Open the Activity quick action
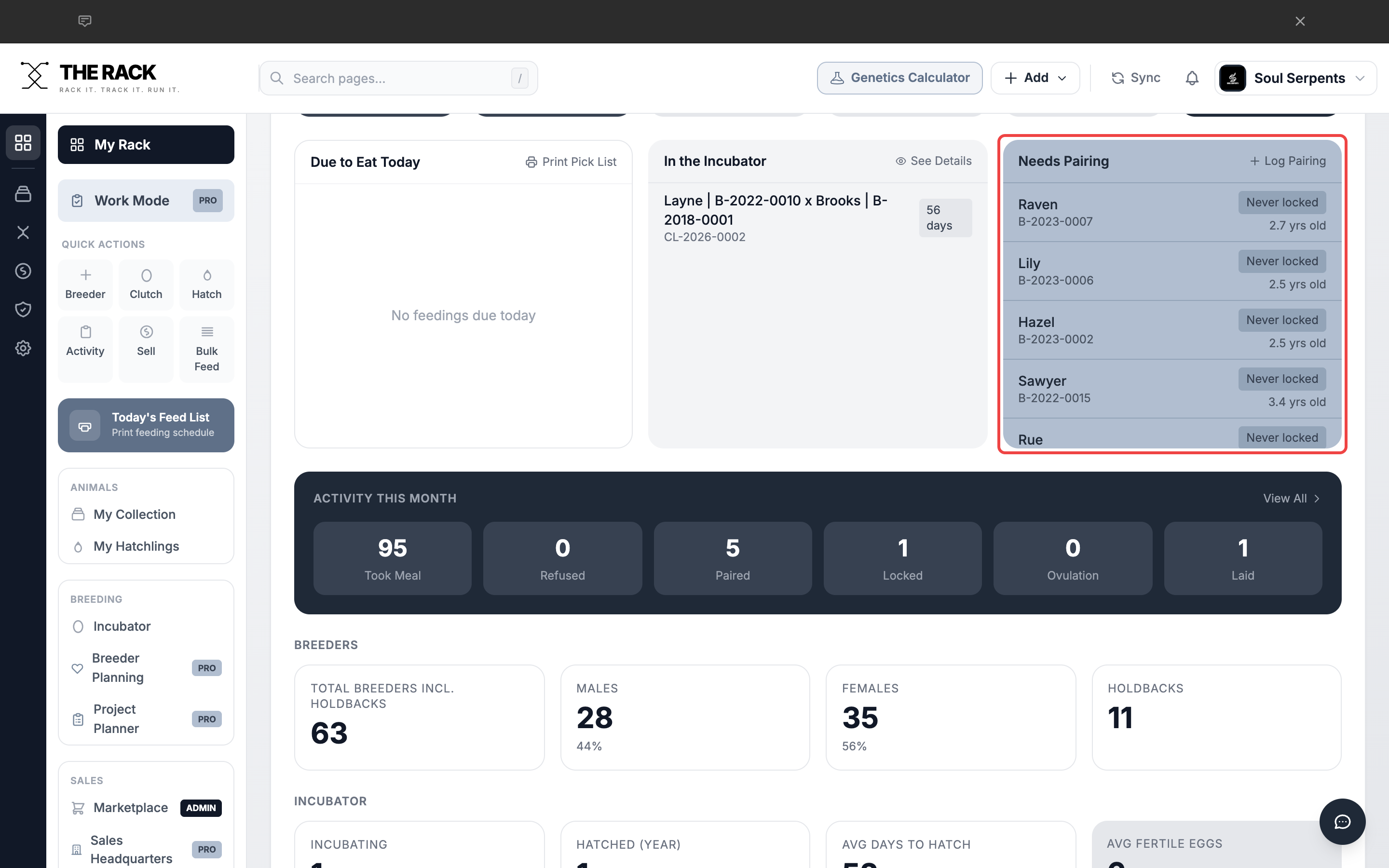This screenshot has height=868, width=1389. pyautogui.click(x=85, y=350)
